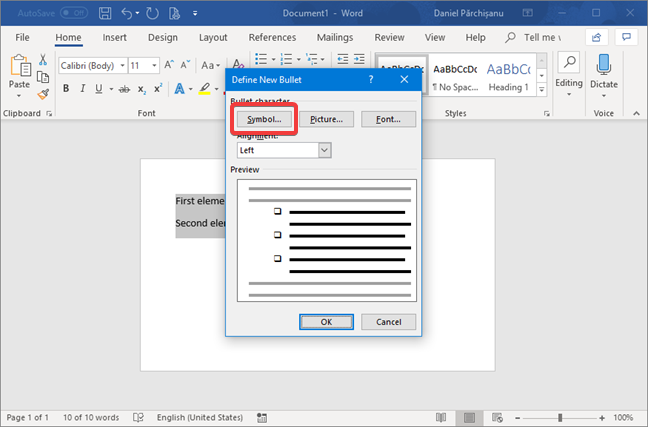The image size is (648, 427).
Task: Toggle Bold formatting
Action: [x=66, y=88]
